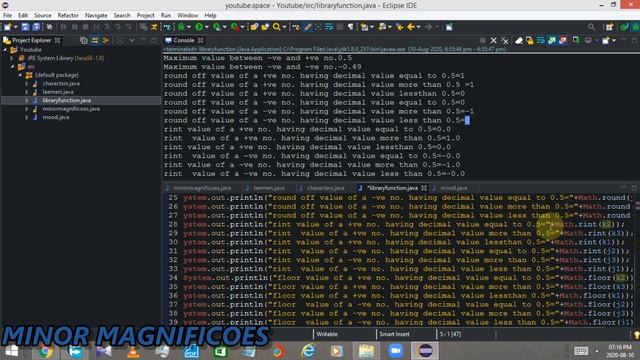Click the green Run button

[x=199, y=27]
